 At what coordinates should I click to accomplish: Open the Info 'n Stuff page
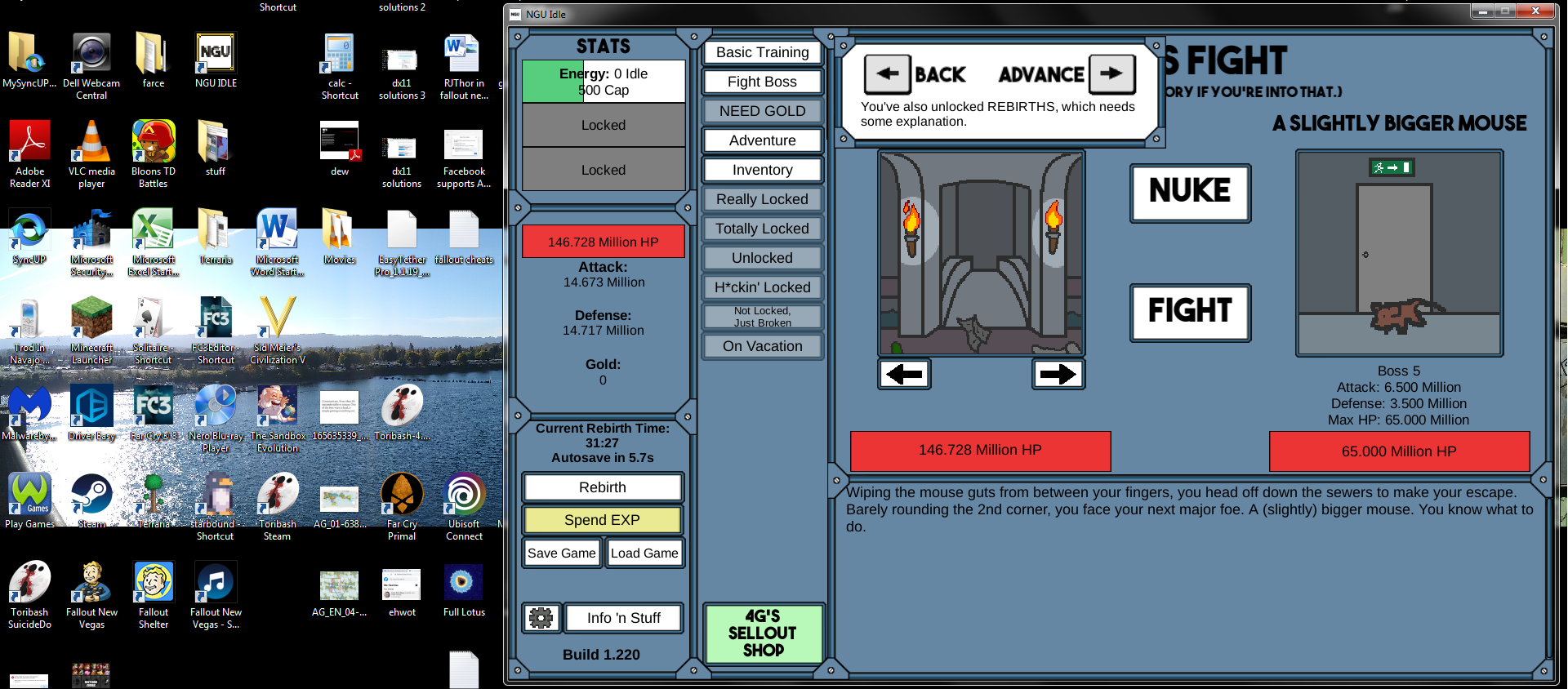623,618
